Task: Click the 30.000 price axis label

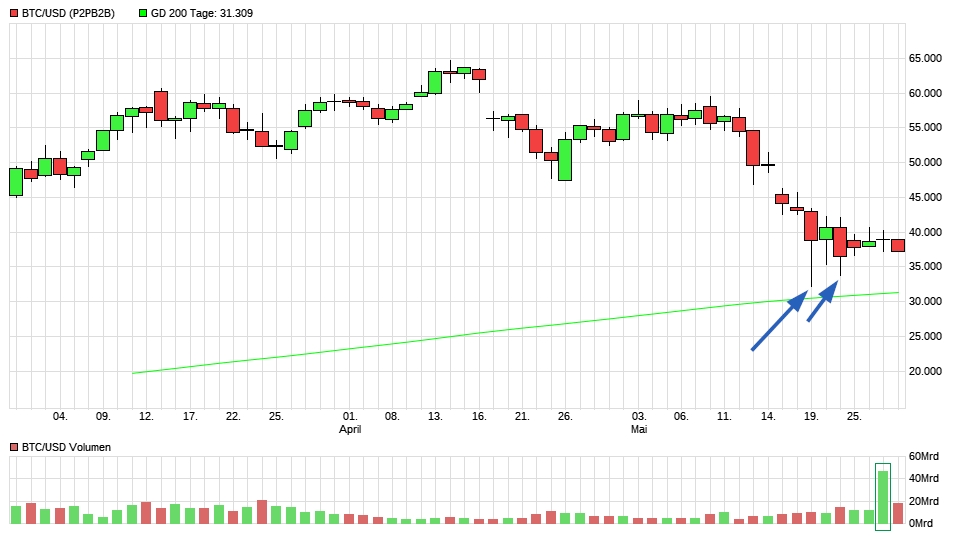Action: pos(925,301)
